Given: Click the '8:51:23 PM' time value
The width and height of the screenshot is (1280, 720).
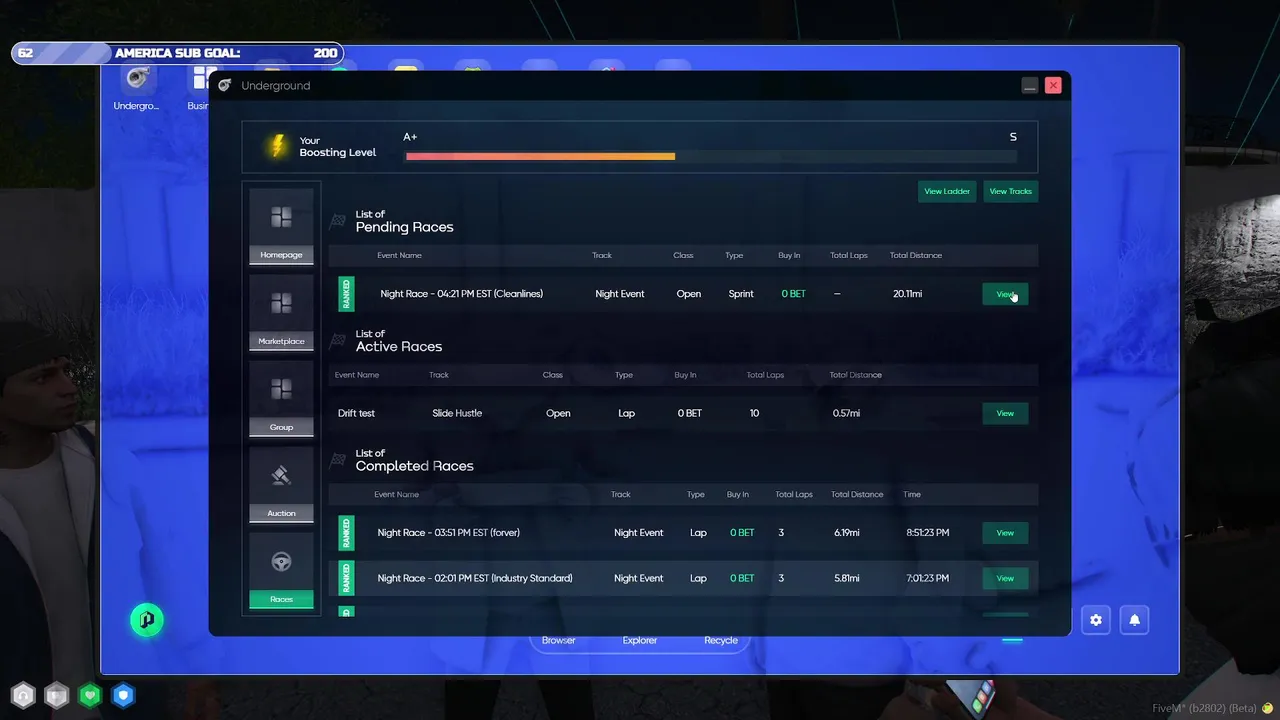Looking at the screenshot, I should tap(926, 533).
